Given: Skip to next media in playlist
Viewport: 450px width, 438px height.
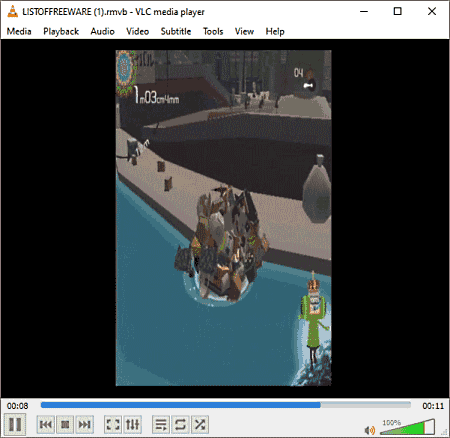Looking at the screenshot, I should click(84, 424).
